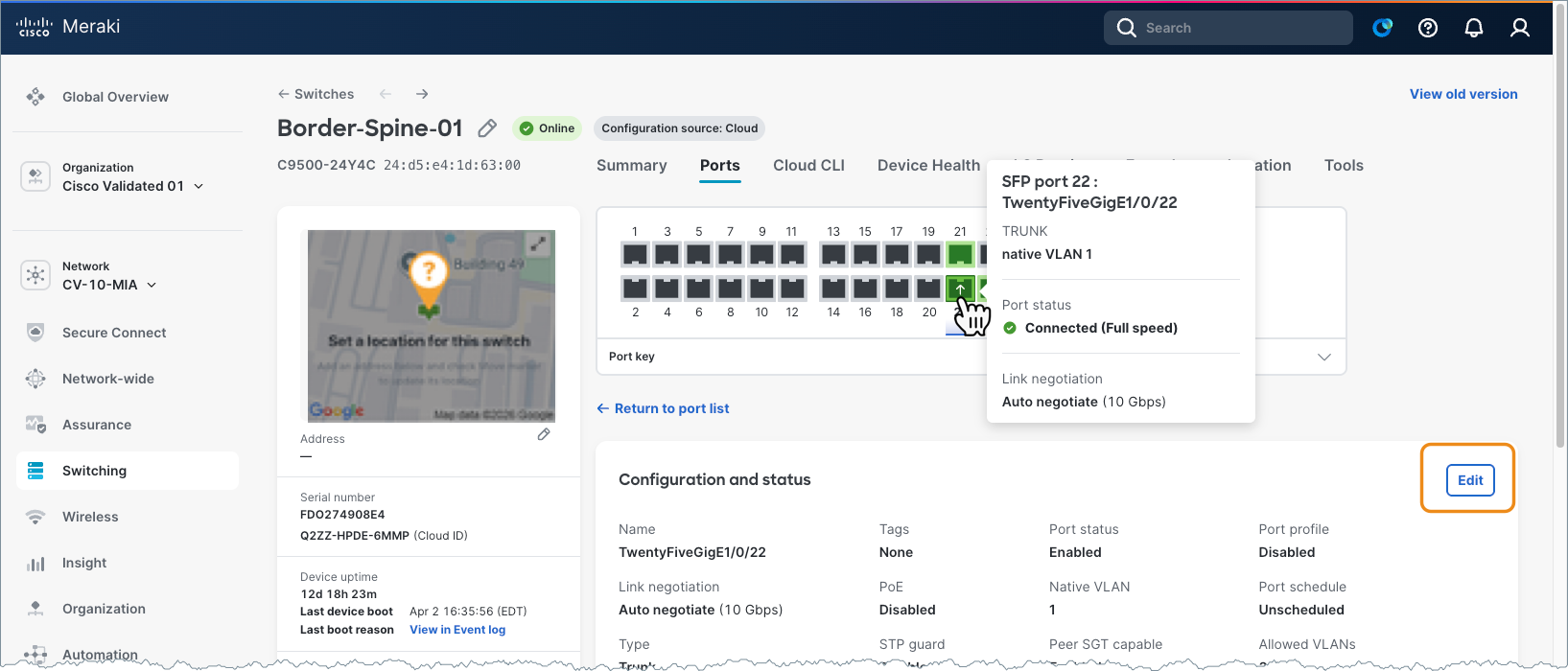This screenshot has height=671, width=1568.
Task: Click View old version link
Action: 1463,94
